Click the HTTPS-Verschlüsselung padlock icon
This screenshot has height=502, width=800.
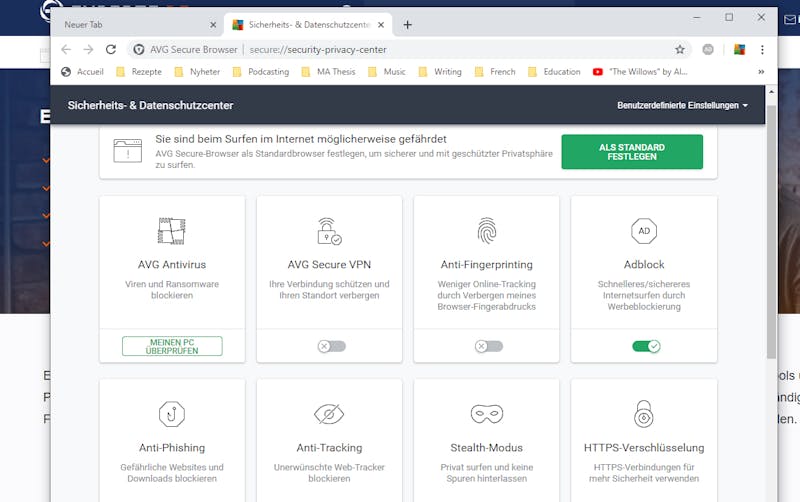tap(644, 413)
